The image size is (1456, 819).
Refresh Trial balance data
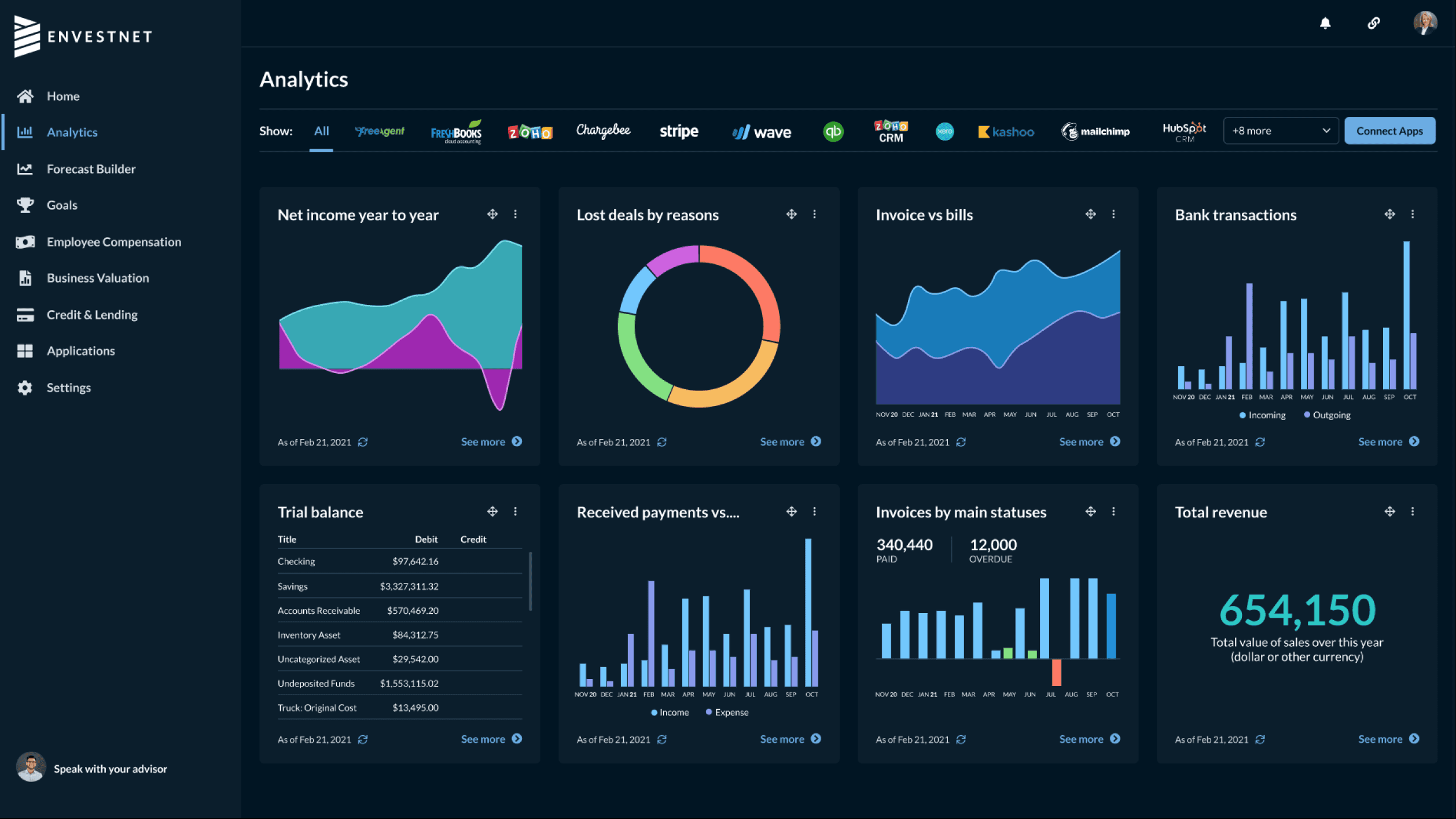pyautogui.click(x=363, y=739)
